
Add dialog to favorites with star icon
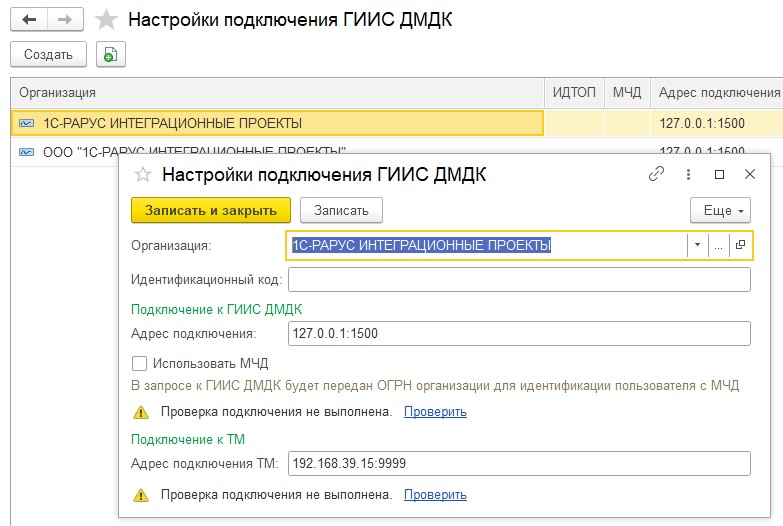143,174
